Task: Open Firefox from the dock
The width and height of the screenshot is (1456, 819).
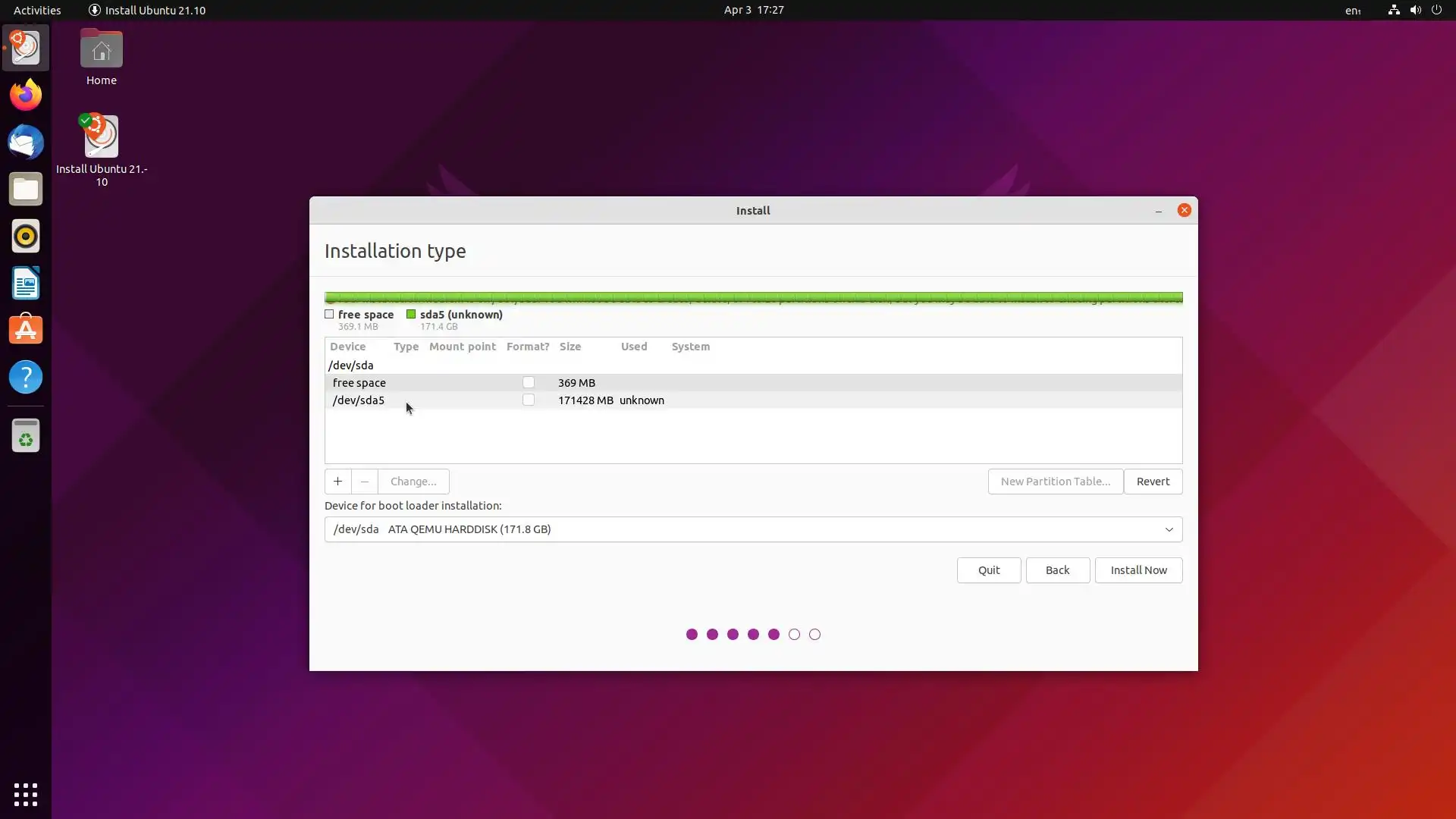Action: tap(26, 96)
